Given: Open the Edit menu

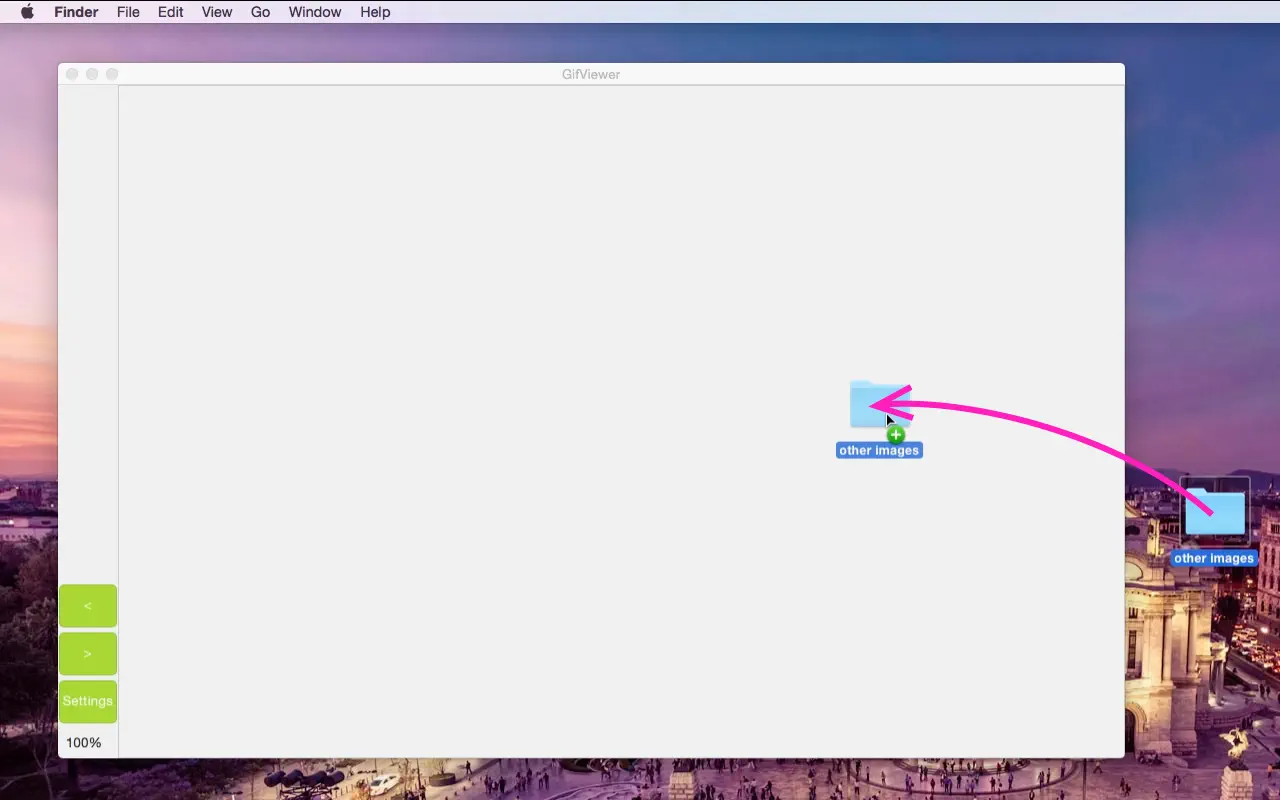Looking at the screenshot, I should pos(170,11).
